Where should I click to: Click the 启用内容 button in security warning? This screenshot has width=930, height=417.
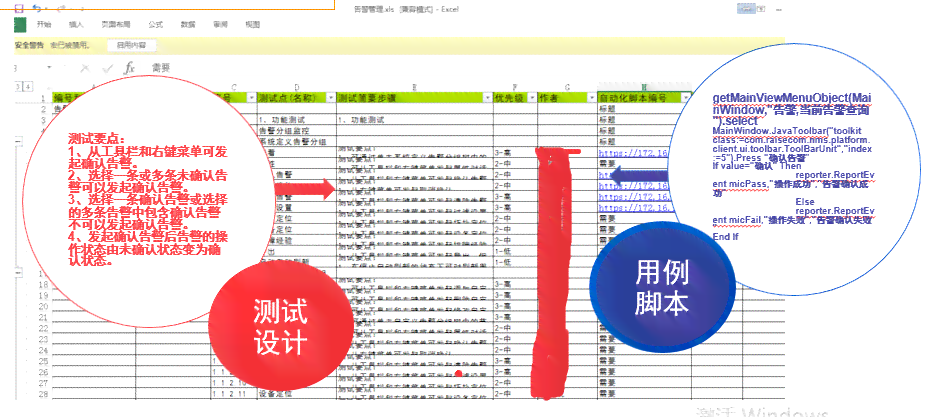132,45
